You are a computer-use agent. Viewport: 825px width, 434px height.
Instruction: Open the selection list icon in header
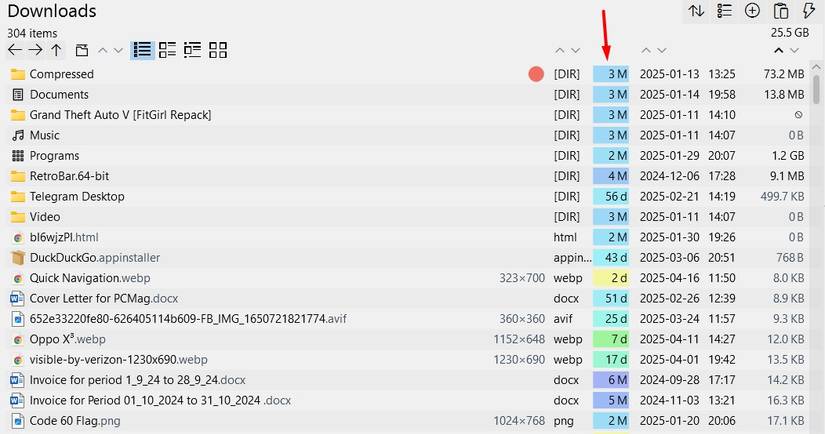[725, 11]
